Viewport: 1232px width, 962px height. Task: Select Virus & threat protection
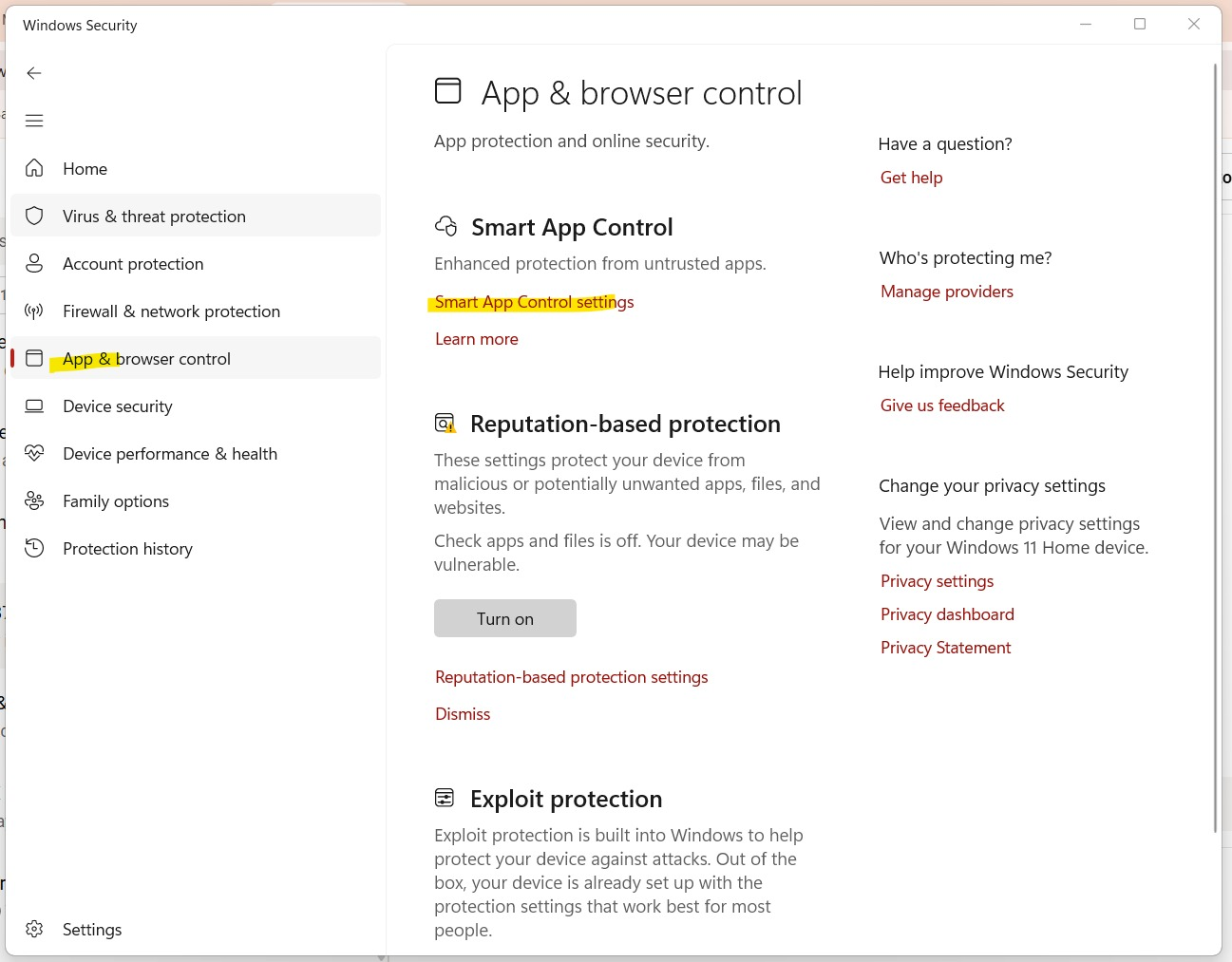[x=196, y=216]
